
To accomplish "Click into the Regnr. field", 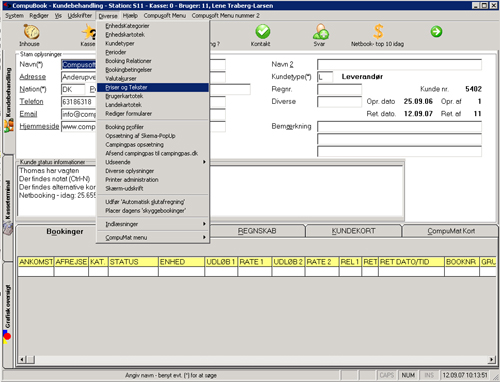I will (x=339, y=89).
